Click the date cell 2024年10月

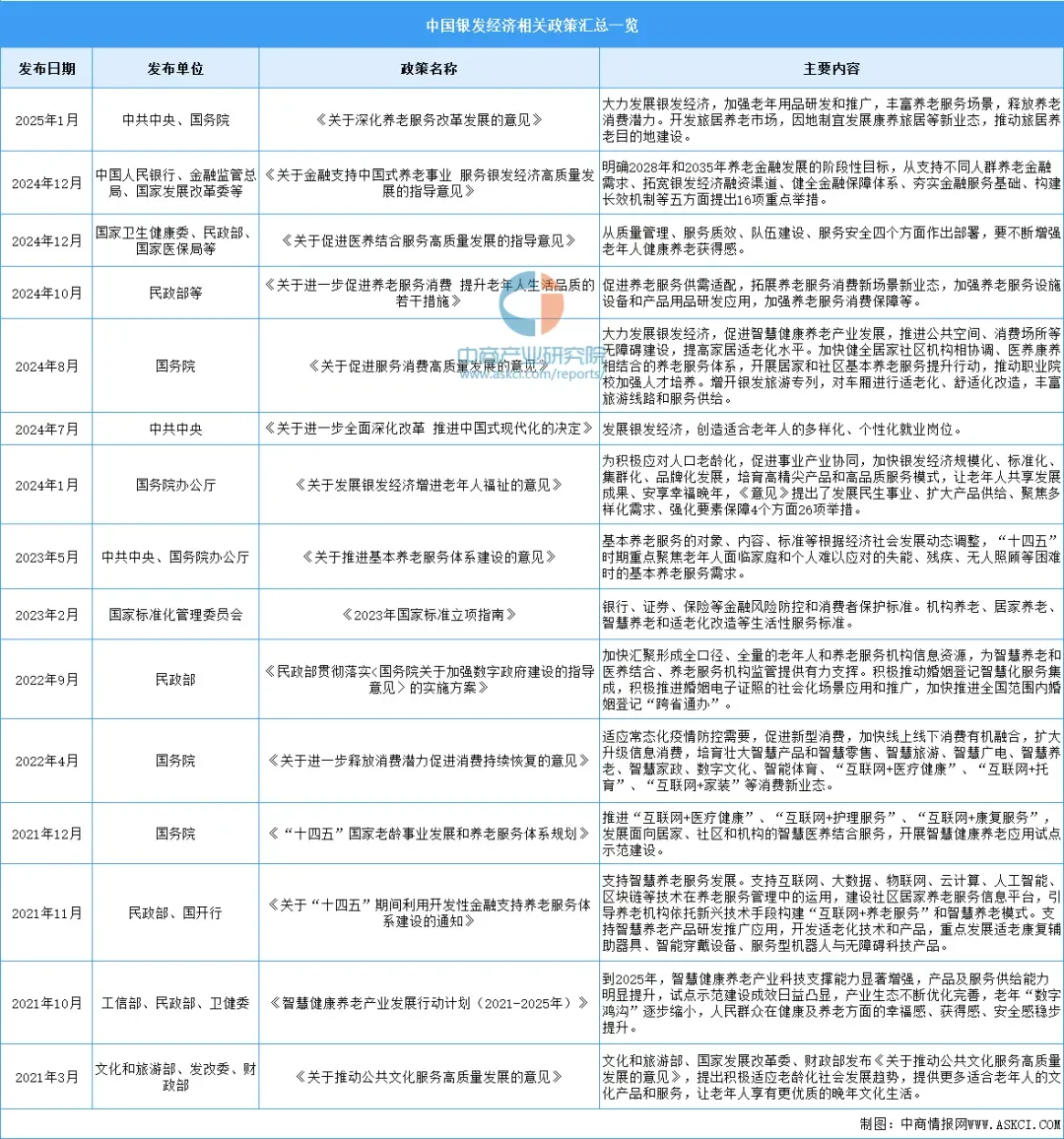[46, 294]
